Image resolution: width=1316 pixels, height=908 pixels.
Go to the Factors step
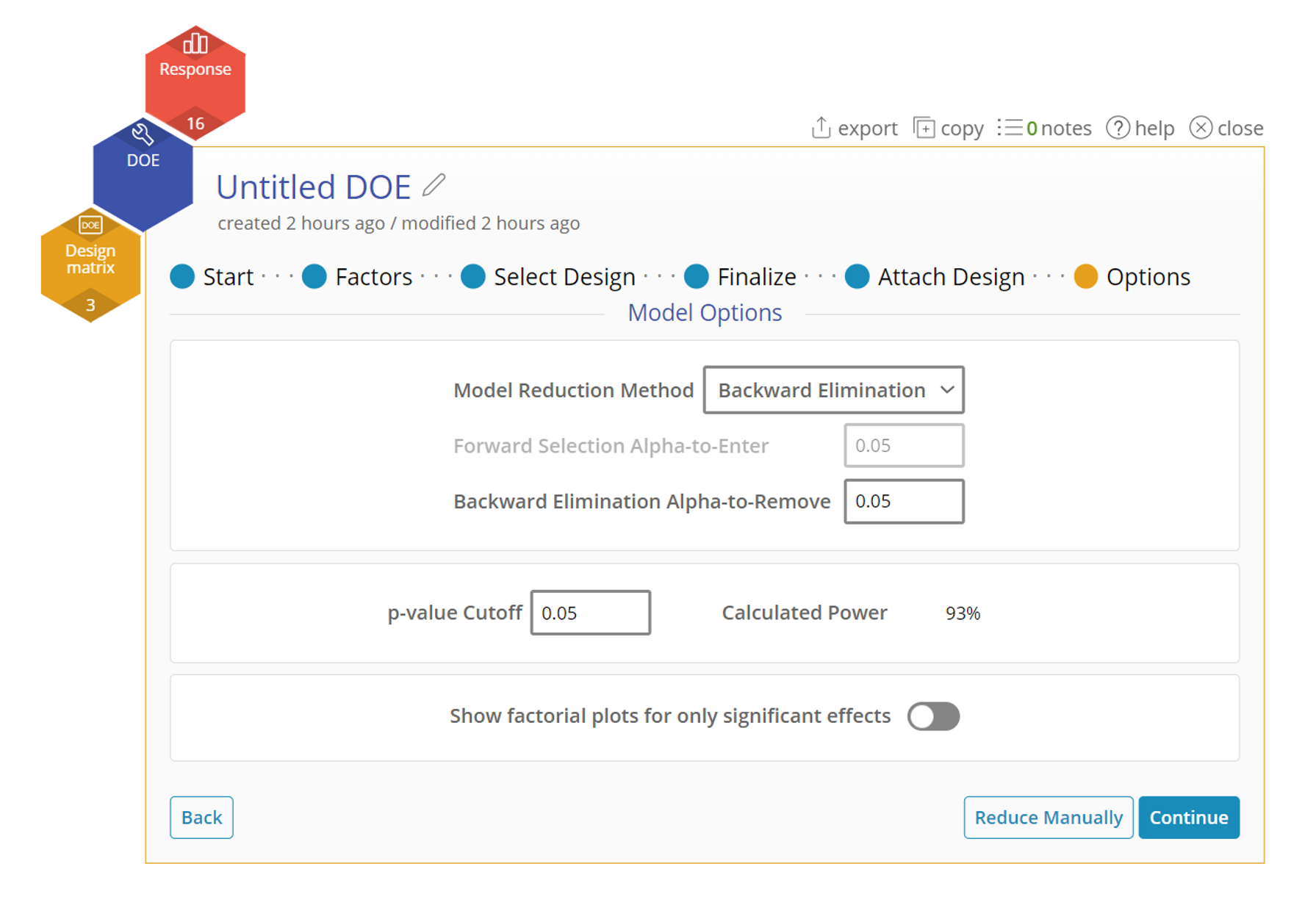(358, 277)
